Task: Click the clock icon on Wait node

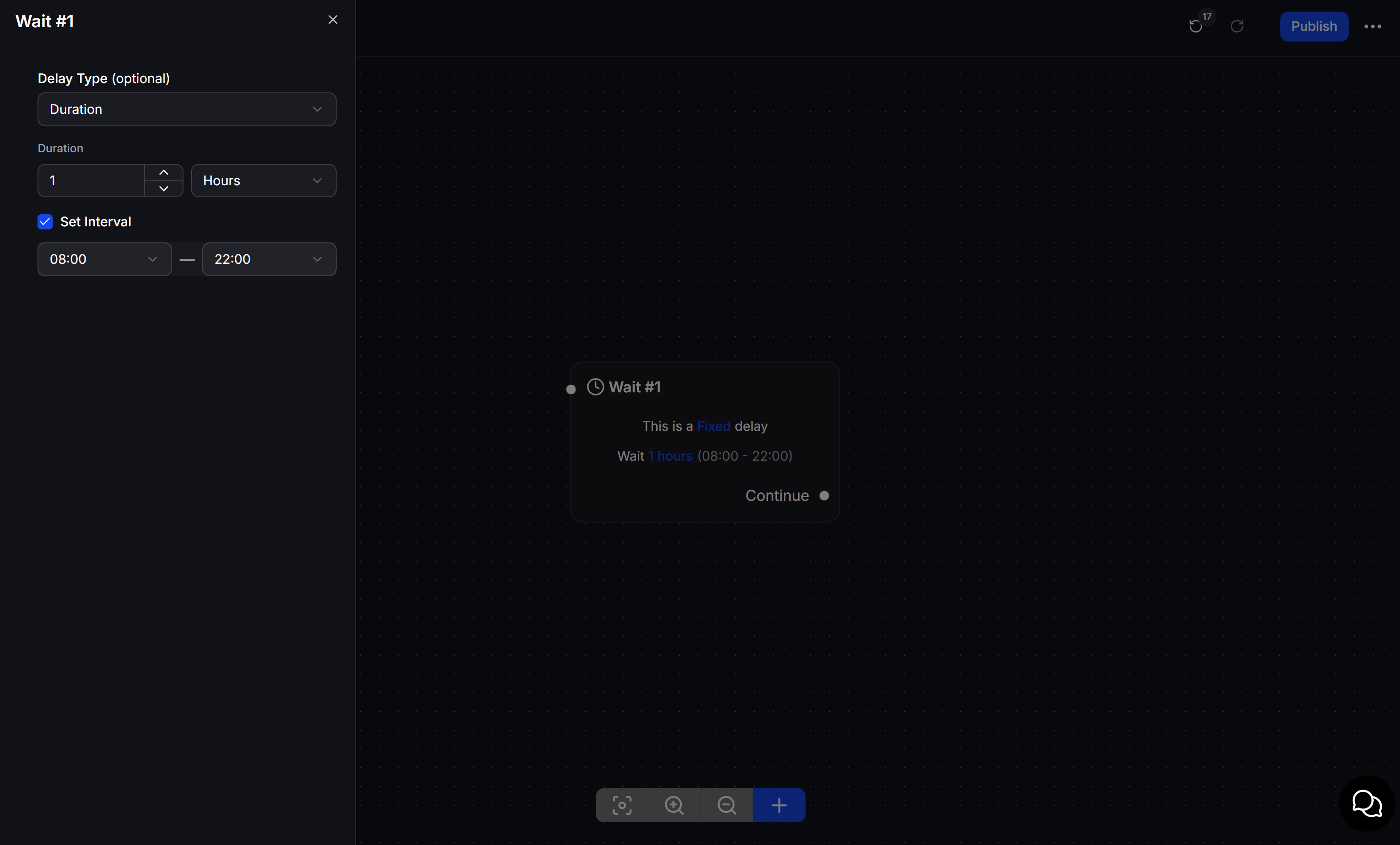Action: [595, 387]
